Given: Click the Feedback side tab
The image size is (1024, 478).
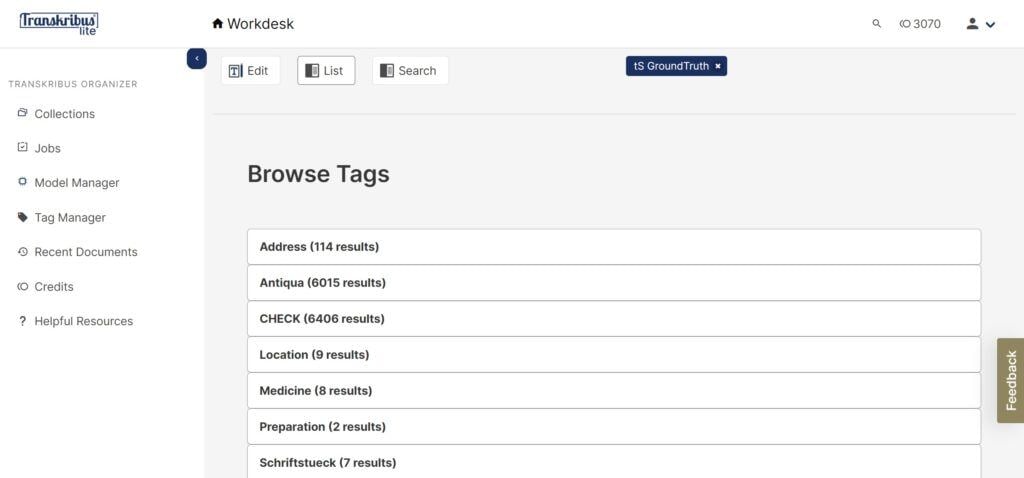Looking at the screenshot, I should pyautogui.click(x=1010, y=380).
